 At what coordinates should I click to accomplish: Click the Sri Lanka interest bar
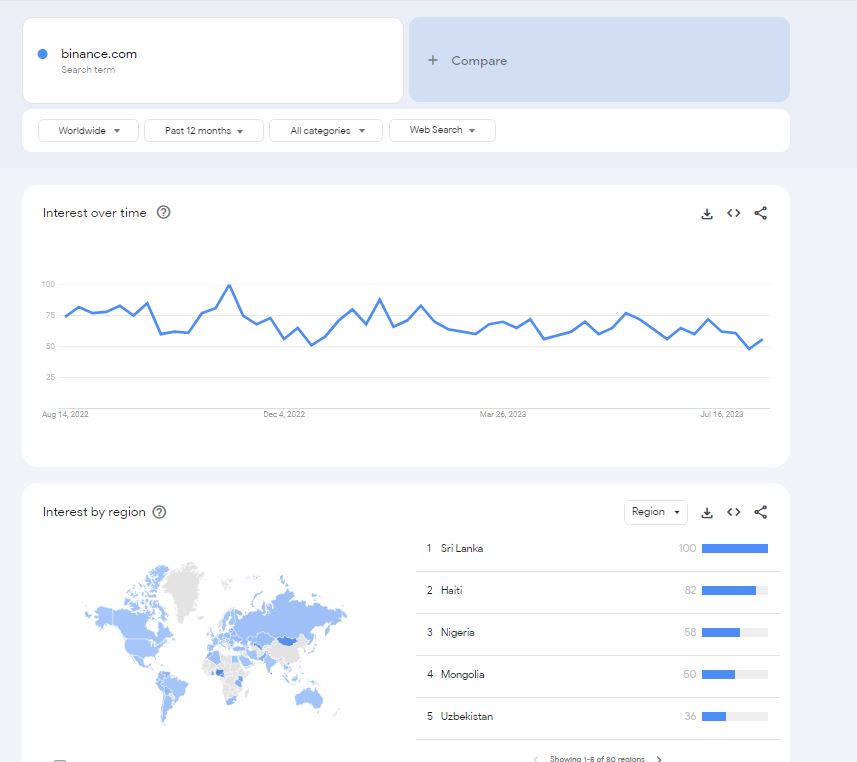pos(735,548)
